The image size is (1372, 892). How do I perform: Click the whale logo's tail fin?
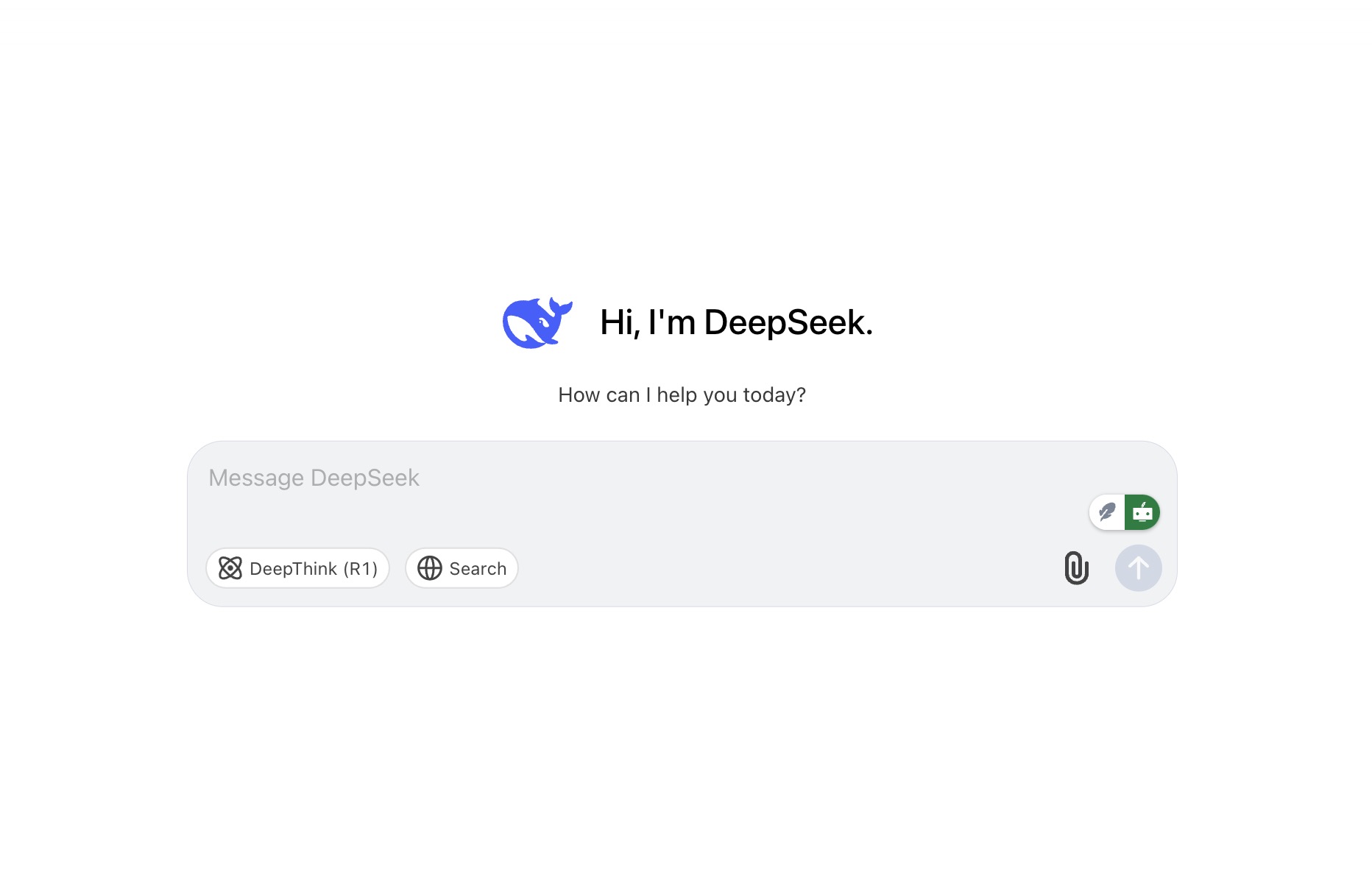[559, 305]
